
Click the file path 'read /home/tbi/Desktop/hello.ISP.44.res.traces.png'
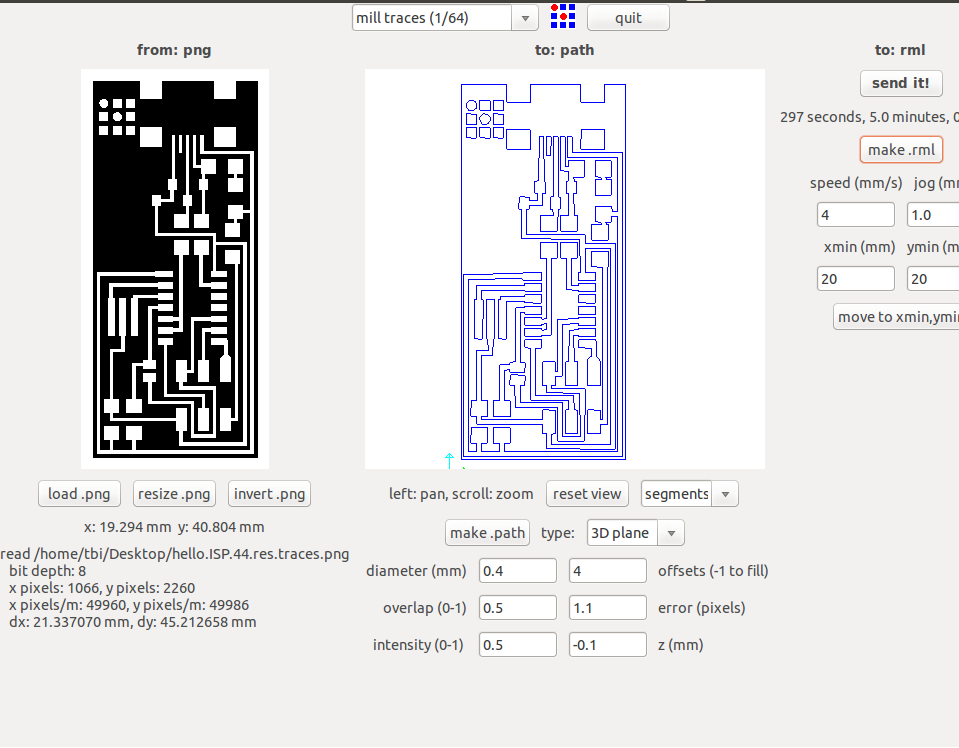(175, 554)
